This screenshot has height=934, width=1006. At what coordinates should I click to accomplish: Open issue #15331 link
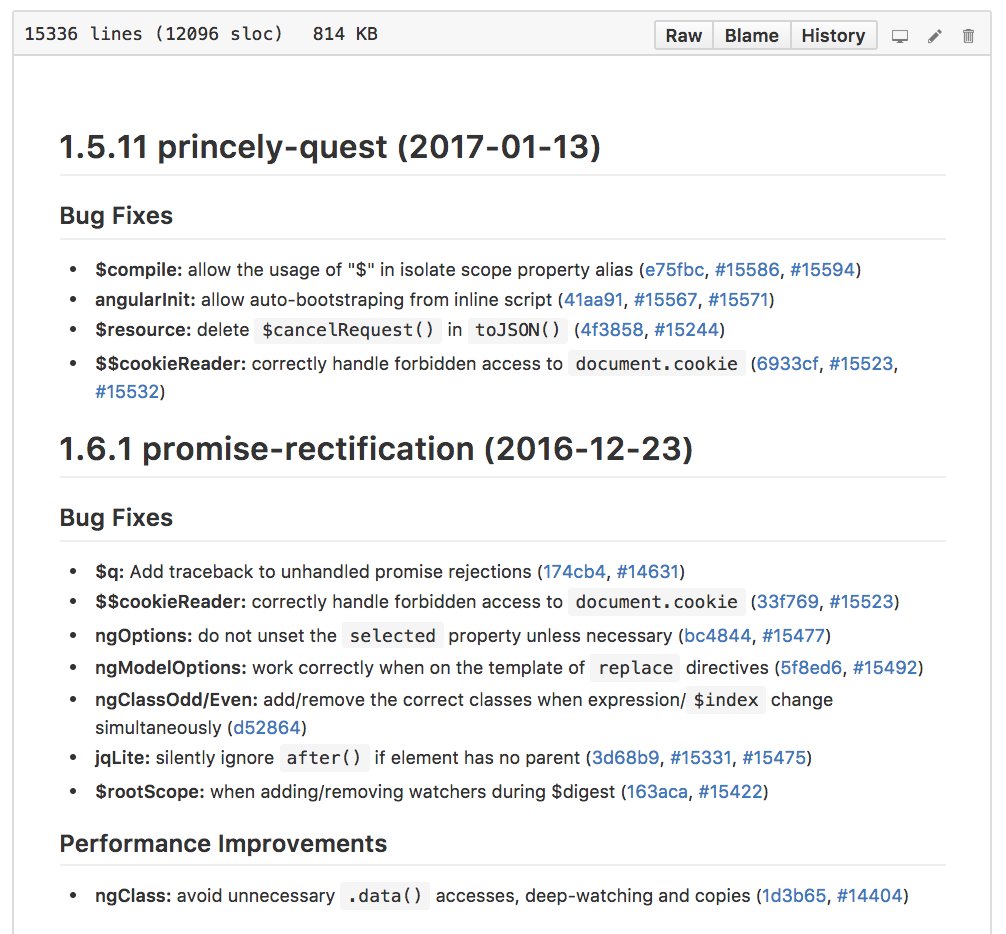[701, 758]
